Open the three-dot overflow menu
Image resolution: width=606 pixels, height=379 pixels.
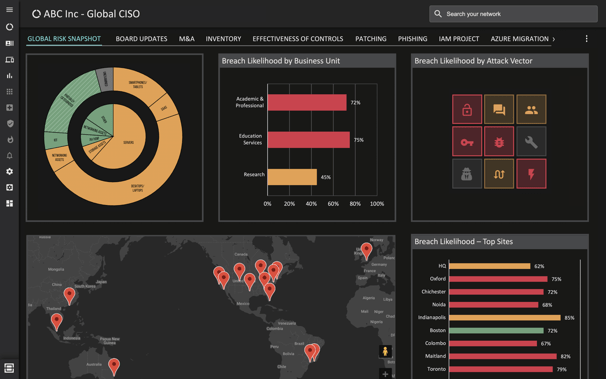(x=586, y=39)
